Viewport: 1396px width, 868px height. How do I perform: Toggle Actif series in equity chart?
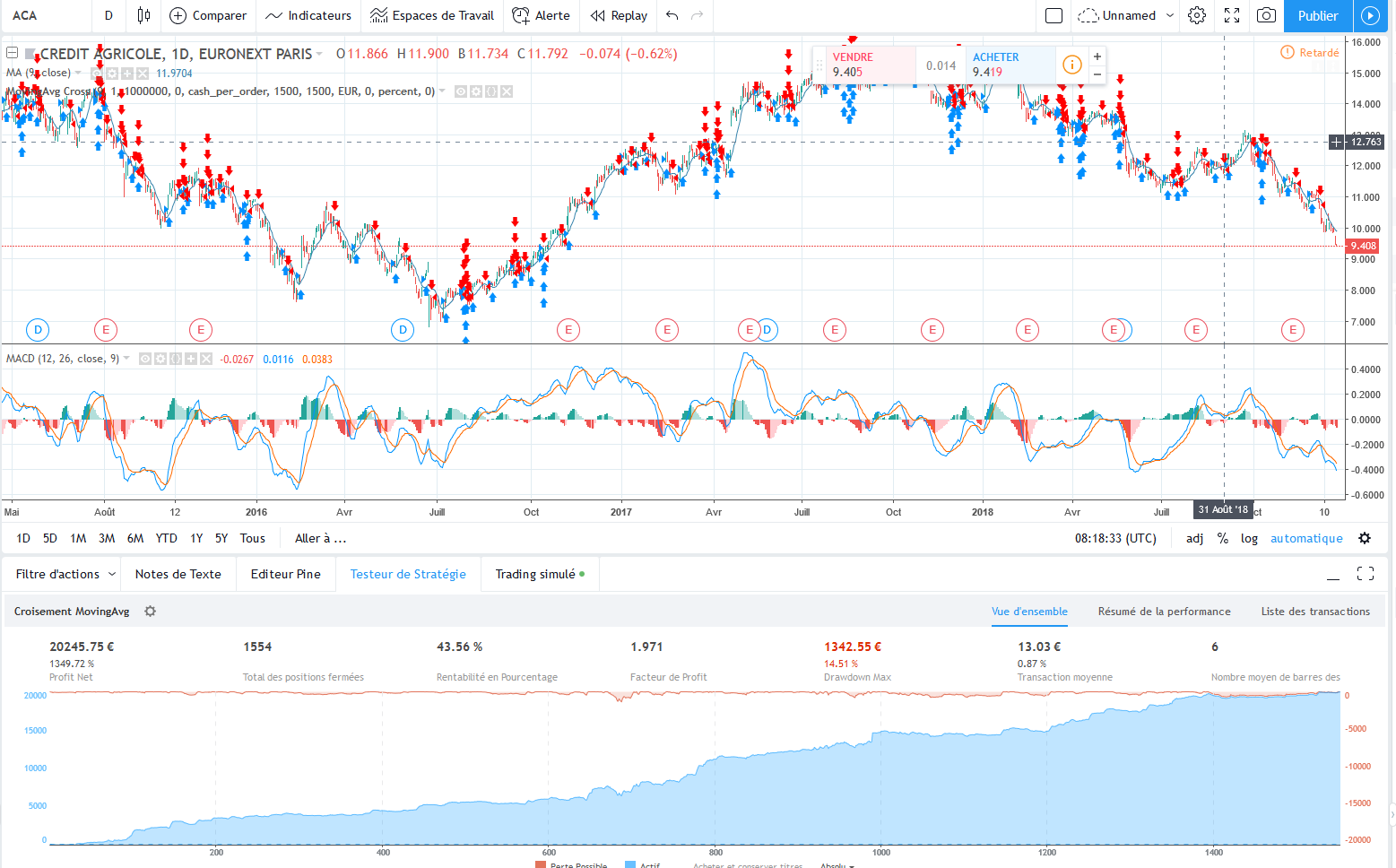point(643,864)
